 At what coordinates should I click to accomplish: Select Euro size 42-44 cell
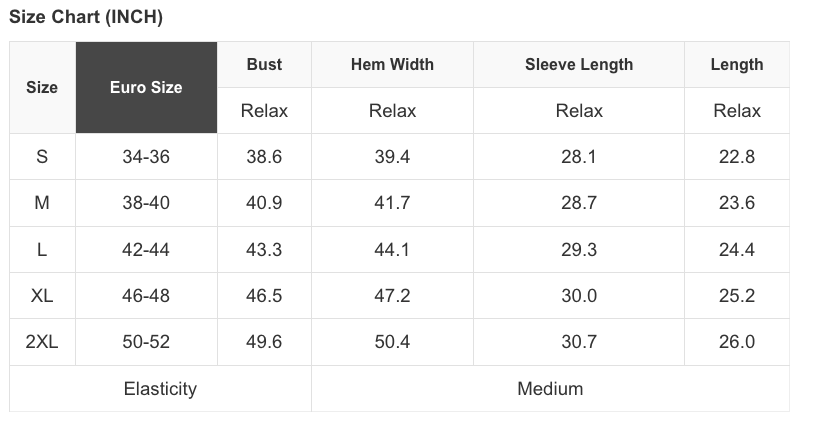pyautogui.click(x=146, y=250)
